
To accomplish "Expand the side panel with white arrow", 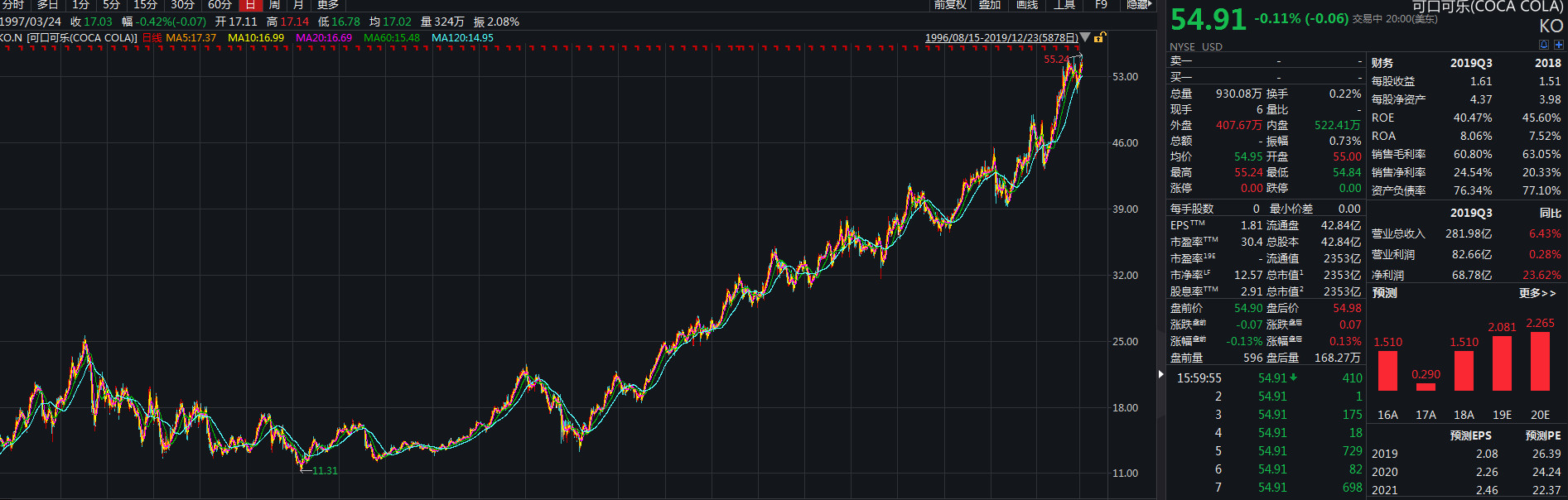I will [x=1160, y=374].
